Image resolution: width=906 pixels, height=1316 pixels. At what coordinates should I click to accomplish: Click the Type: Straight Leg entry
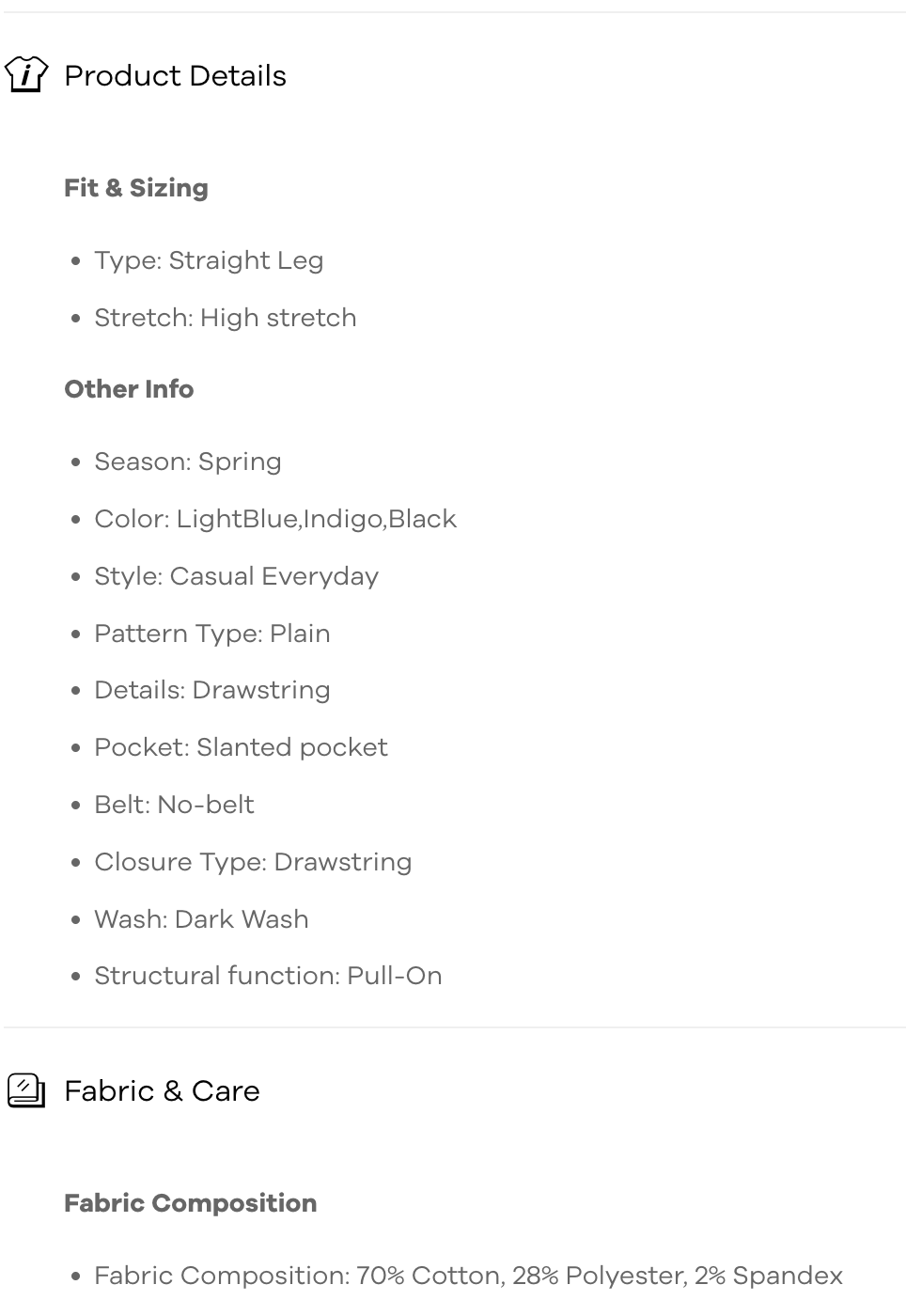pos(209,260)
